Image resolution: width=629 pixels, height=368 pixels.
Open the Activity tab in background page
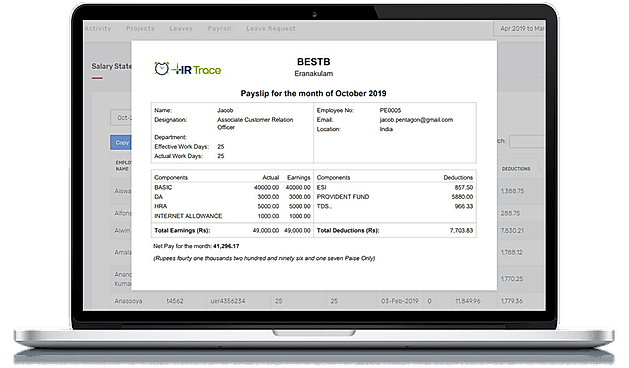[98, 28]
